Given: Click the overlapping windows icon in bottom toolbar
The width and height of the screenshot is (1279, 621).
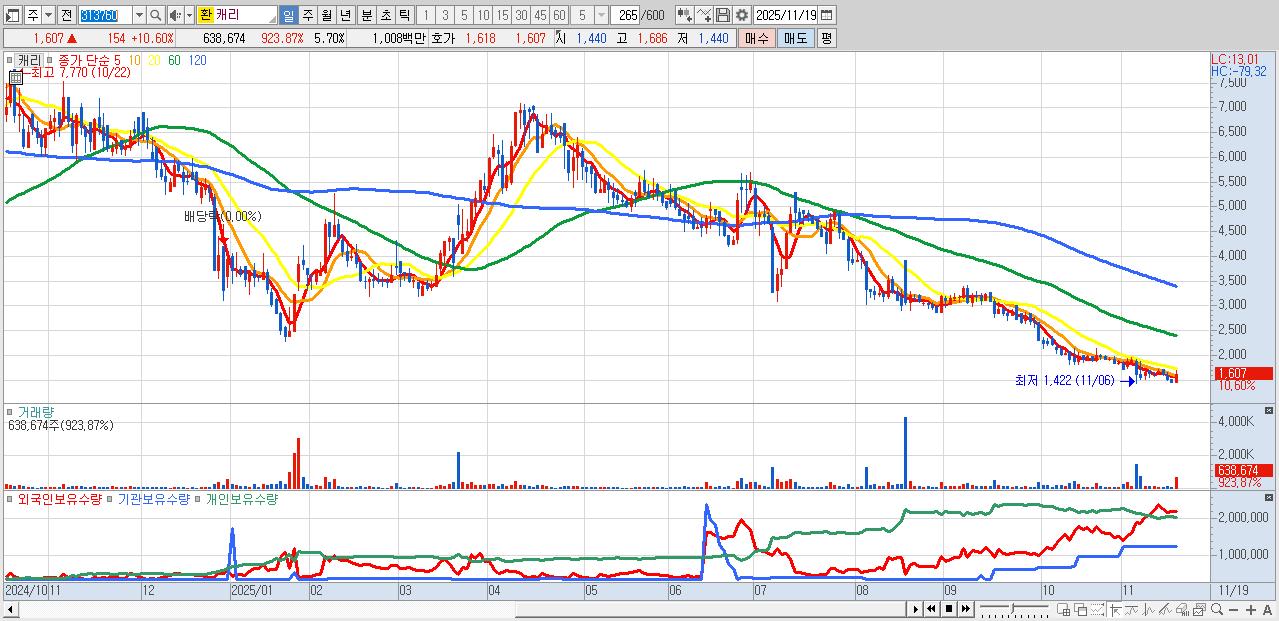Looking at the screenshot, I should tap(1081, 609).
